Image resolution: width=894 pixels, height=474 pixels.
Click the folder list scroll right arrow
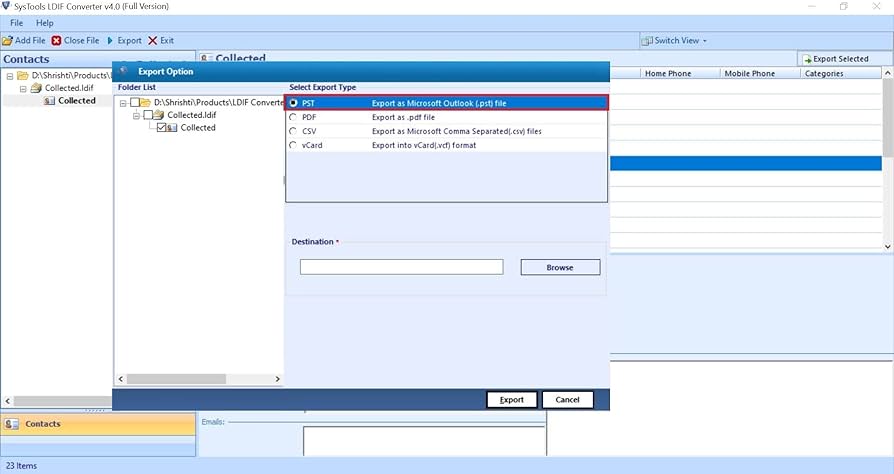pyautogui.click(x=277, y=379)
